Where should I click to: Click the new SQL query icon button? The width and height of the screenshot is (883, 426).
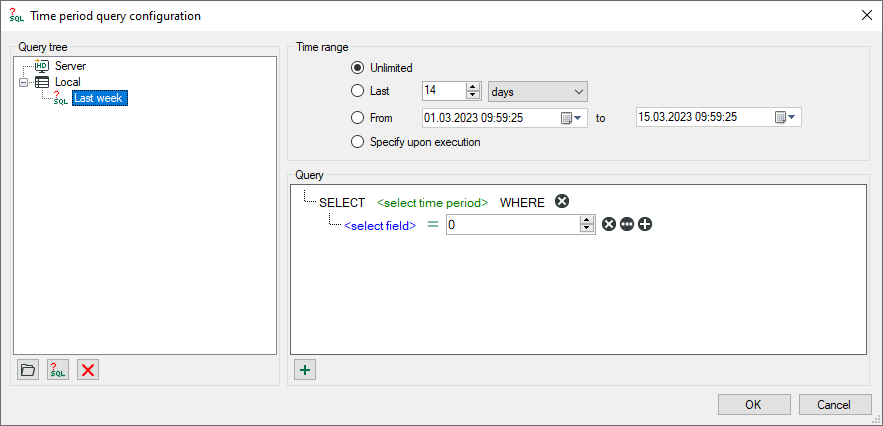pyautogui.click(x=58, y=370)
